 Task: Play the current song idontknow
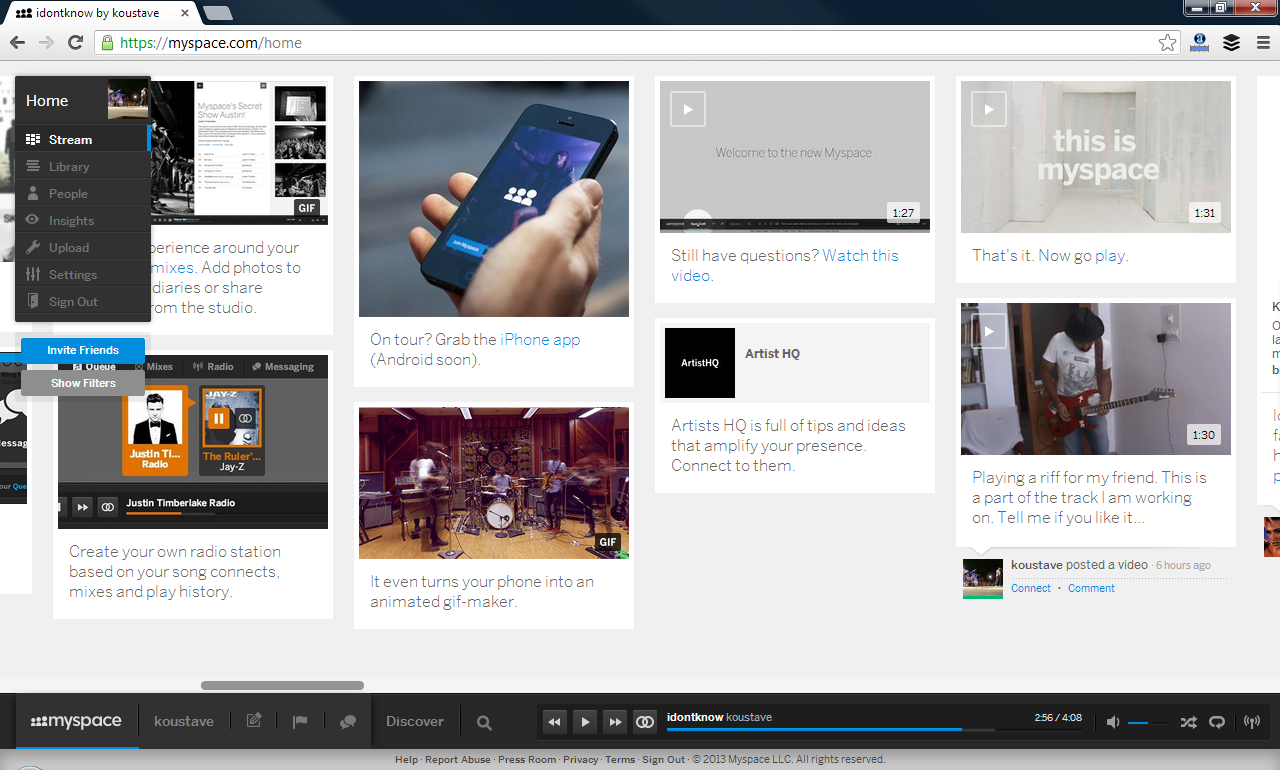585,721
